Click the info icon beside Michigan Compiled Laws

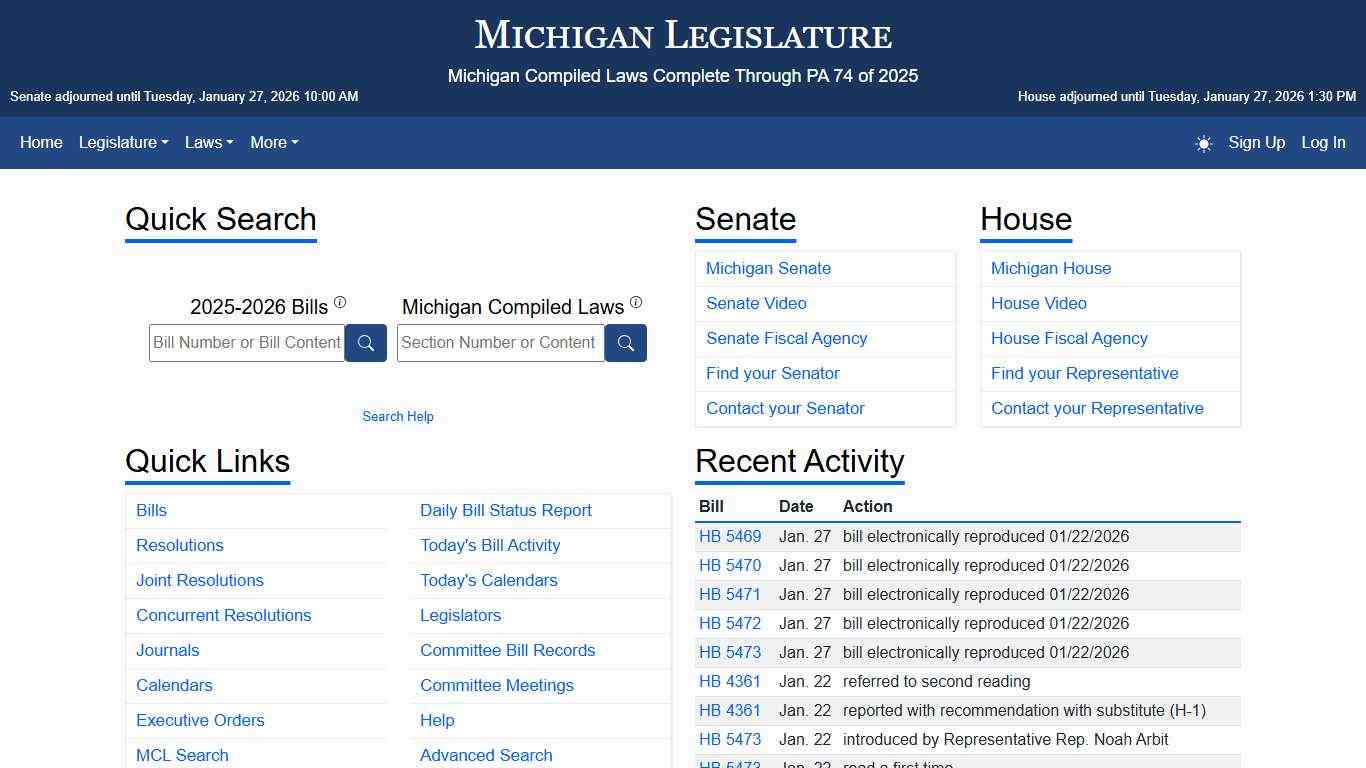(x=636, y=300)
